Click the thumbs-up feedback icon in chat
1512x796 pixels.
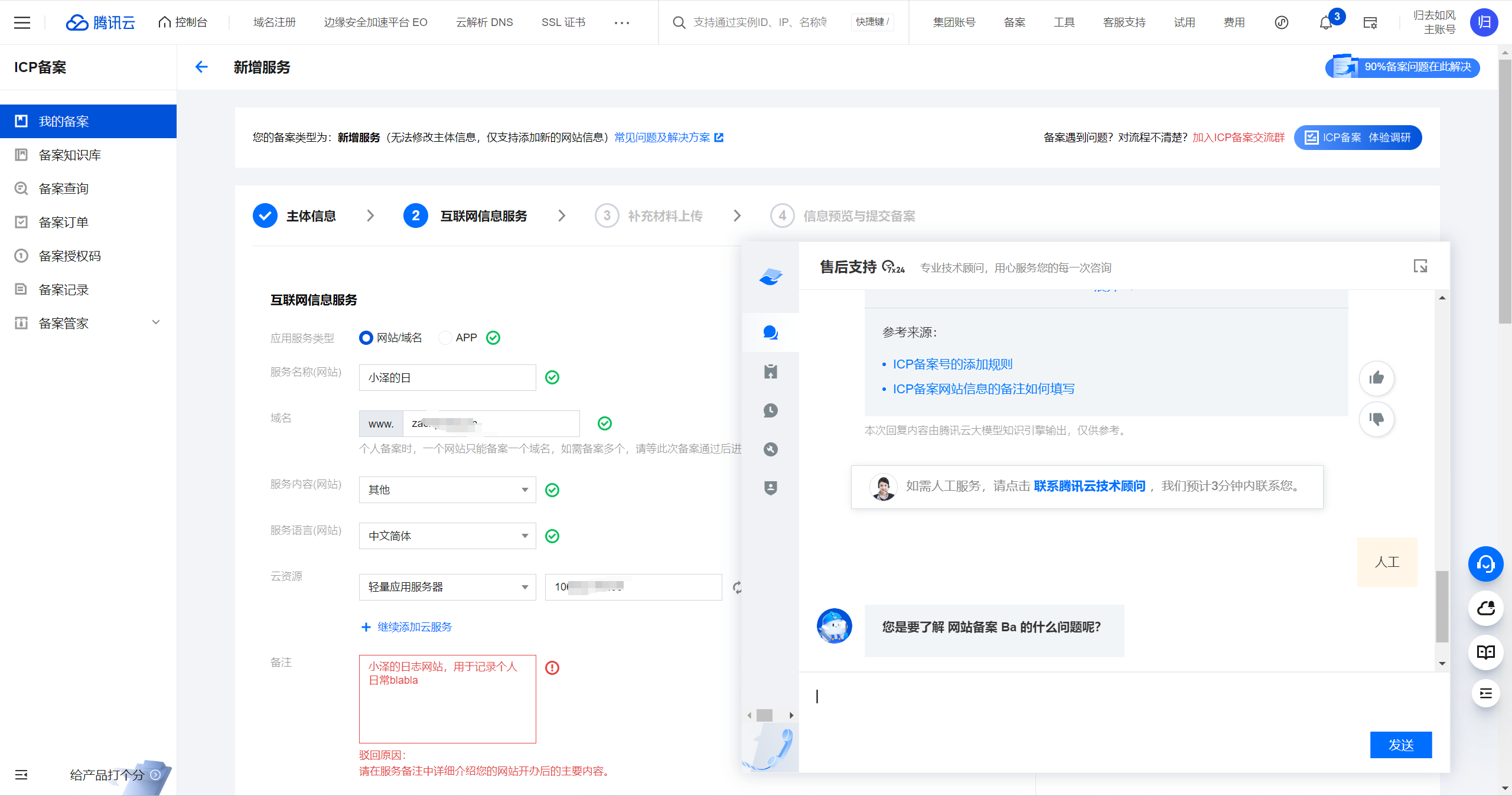pyautogui.click(x=1376, y=378)
